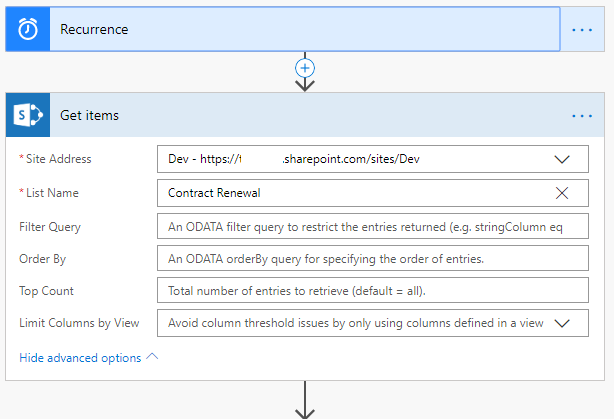This screenshot has width=614, height=419.
Task: Clear the Contract Renewal list name
Action: (x=562, y=193)
